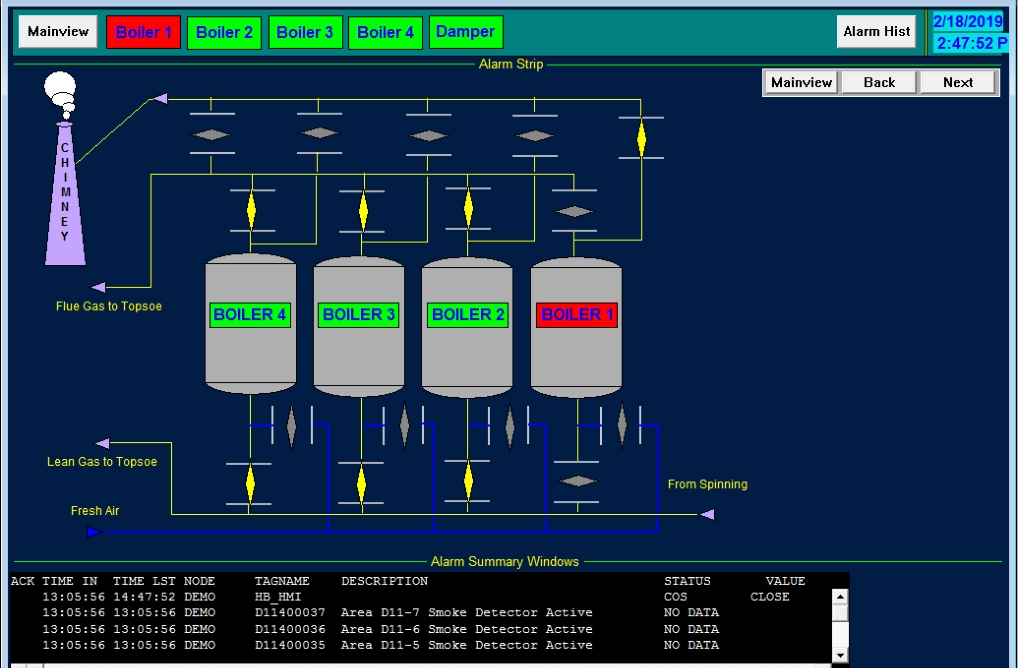1018x668 pixels.
Task: Click the top-left Mainview button
Action: point(58,32)
